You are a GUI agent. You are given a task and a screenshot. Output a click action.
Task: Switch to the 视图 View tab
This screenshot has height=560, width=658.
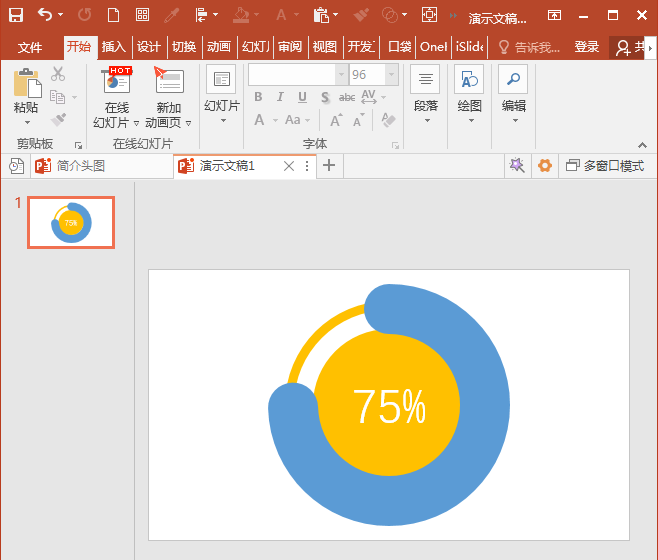[x=324, y=47]
